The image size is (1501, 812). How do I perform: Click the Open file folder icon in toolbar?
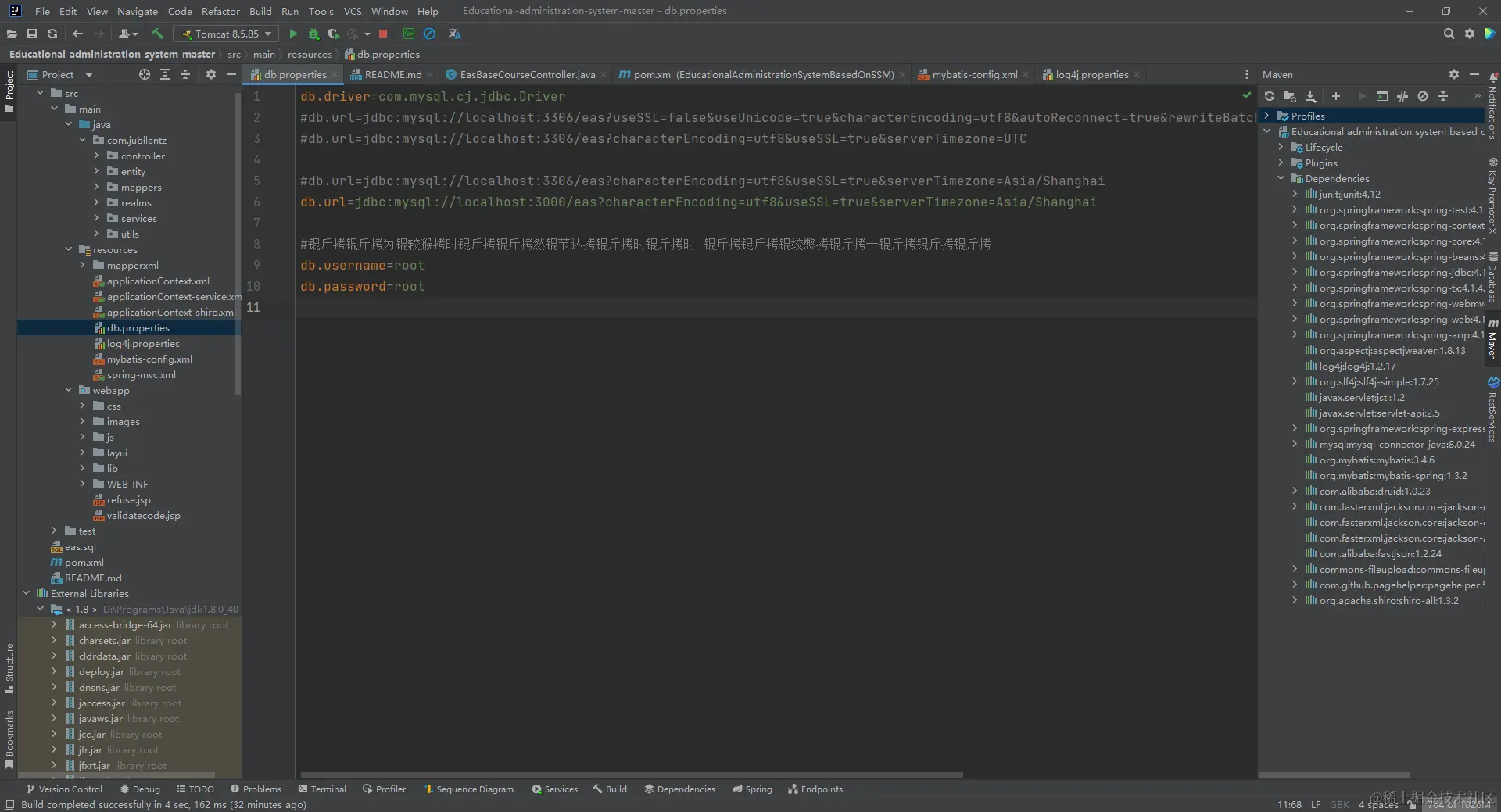12,34
